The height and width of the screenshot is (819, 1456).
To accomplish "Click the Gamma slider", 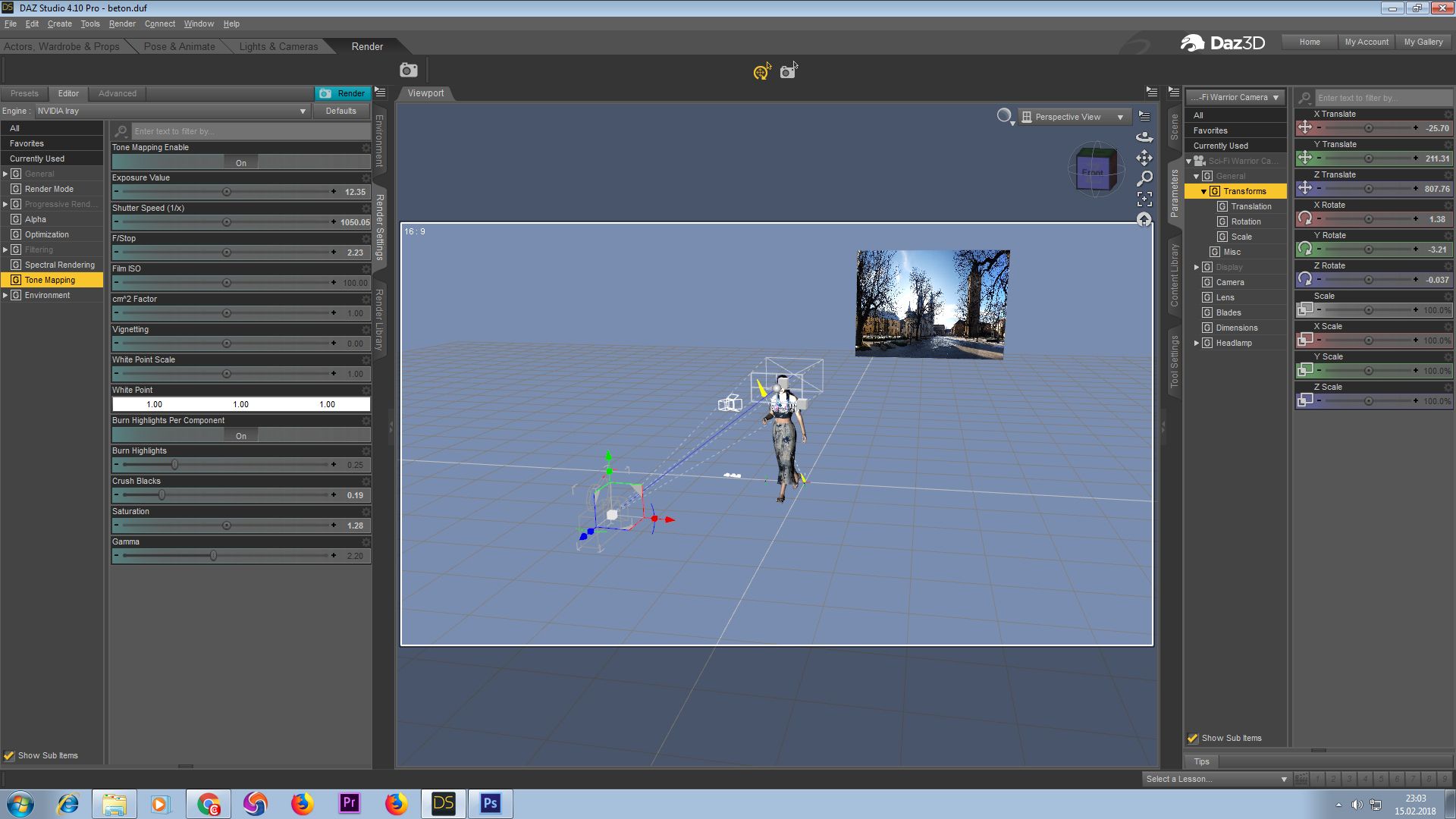I will (226, 556).
